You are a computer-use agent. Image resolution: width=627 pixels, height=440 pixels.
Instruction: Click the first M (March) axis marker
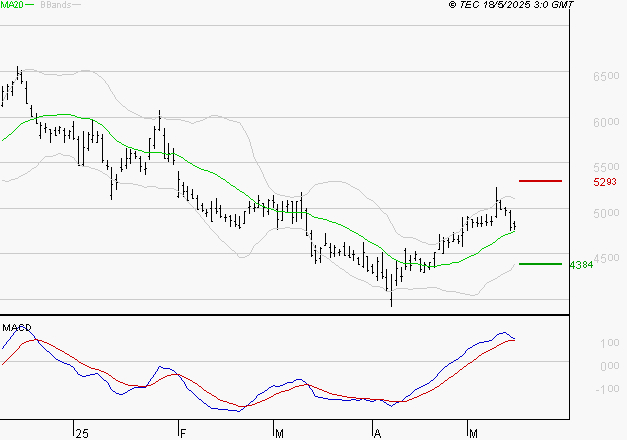[280, 434]
